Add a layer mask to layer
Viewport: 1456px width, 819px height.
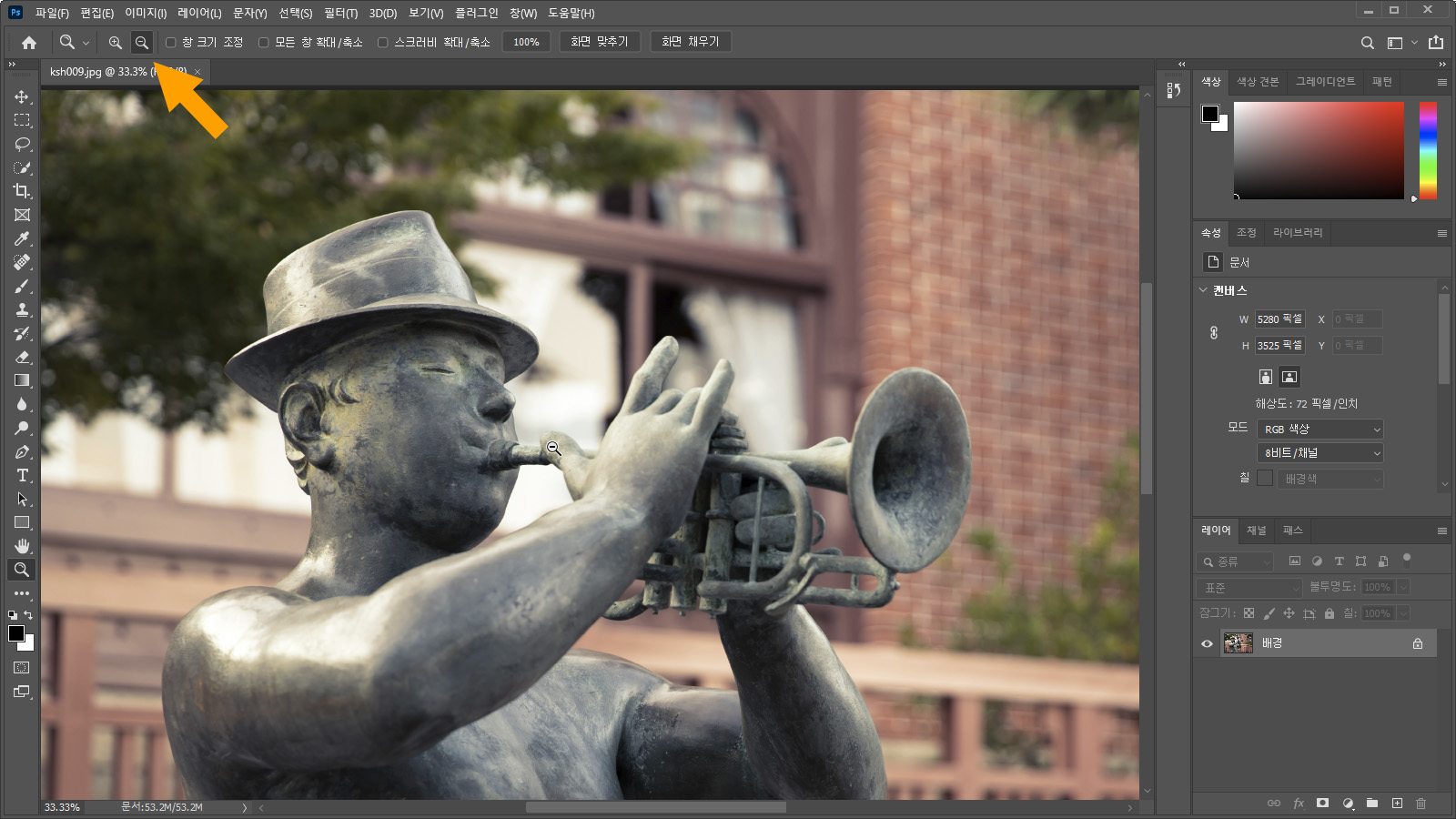(1323, 804)
